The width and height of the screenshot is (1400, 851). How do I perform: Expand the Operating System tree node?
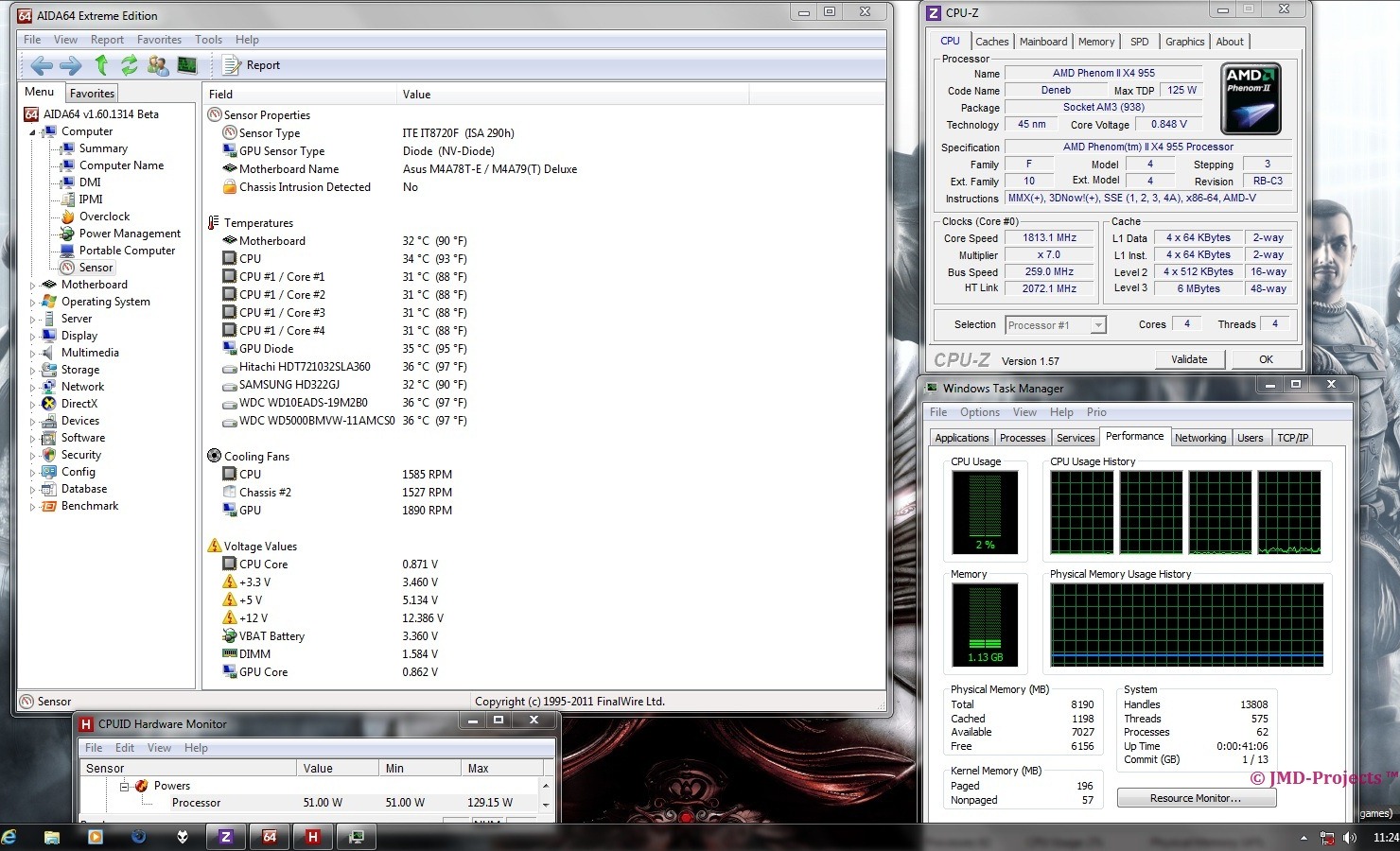pyautogui.click(x=32, y=302)
